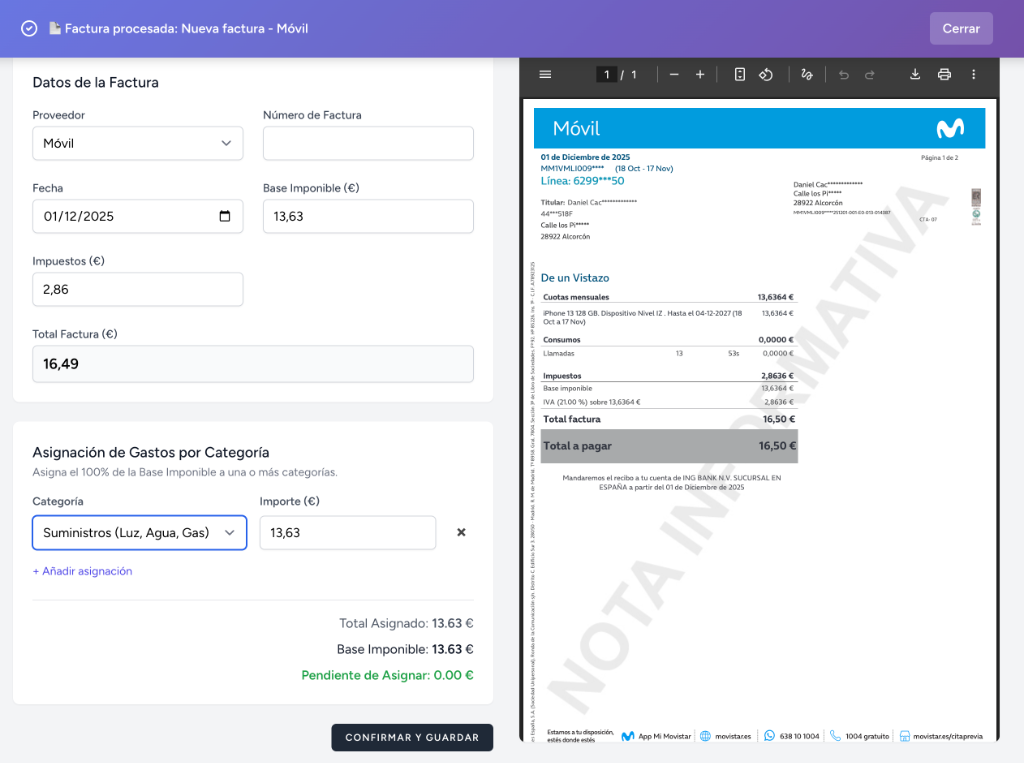Click the 'Total a pagar' row in invoice
The width and height of the screenshot is (1024, 763).
tap(669, 446)
